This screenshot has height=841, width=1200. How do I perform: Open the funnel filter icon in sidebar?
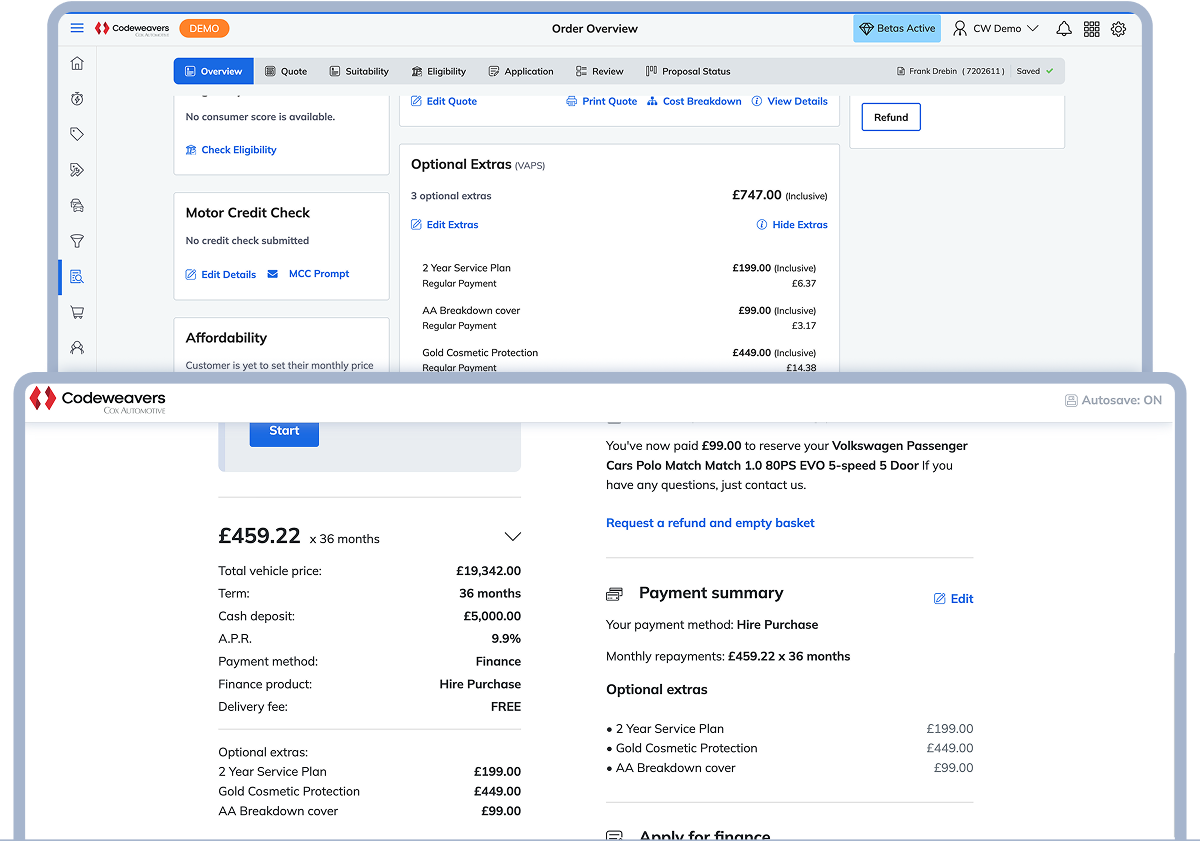[77, 241]
